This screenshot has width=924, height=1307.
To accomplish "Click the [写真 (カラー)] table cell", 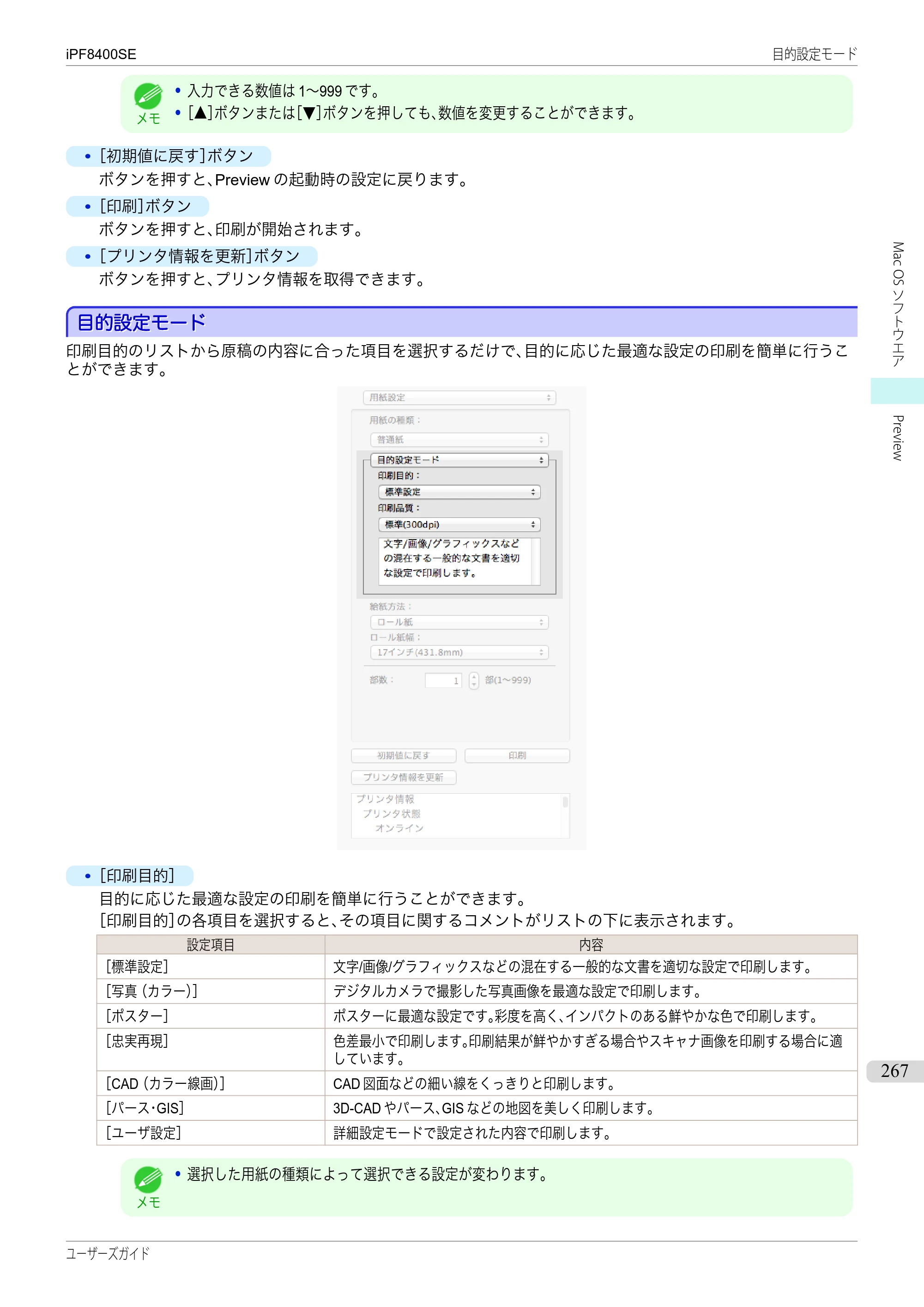I will (211, 991).
